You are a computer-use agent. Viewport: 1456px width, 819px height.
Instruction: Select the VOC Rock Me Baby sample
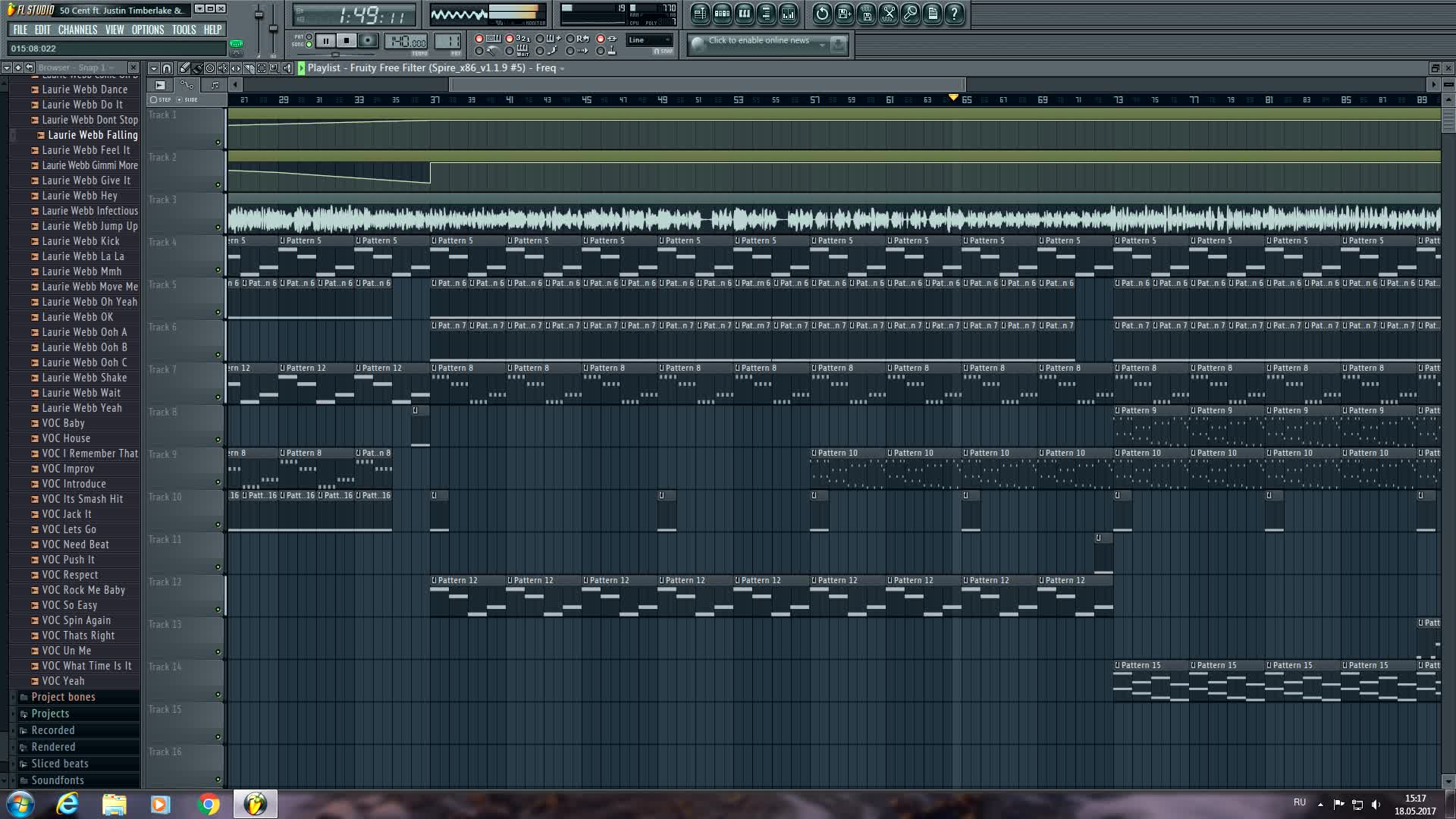(83, 590)
